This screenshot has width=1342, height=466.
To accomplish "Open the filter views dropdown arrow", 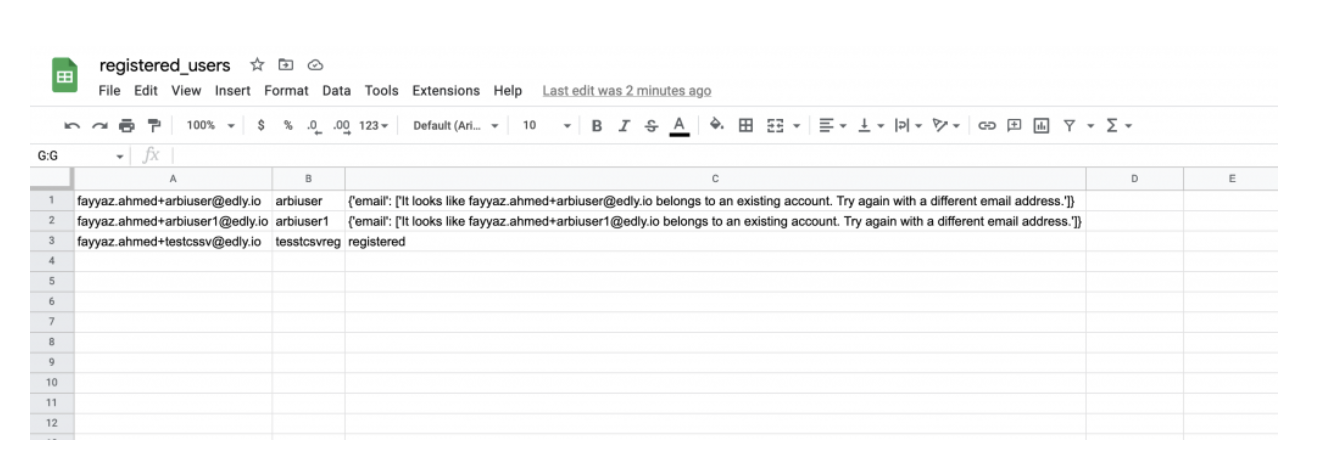I will [1090, 126].
